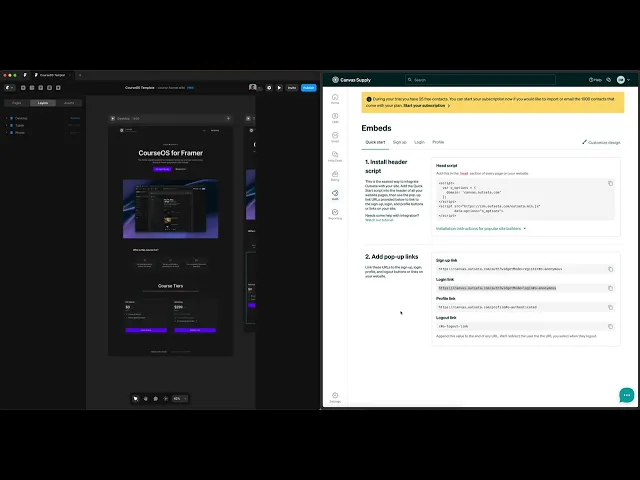Toggle dark mode icon in Framer bottom toolbar

tap(165, 398)
